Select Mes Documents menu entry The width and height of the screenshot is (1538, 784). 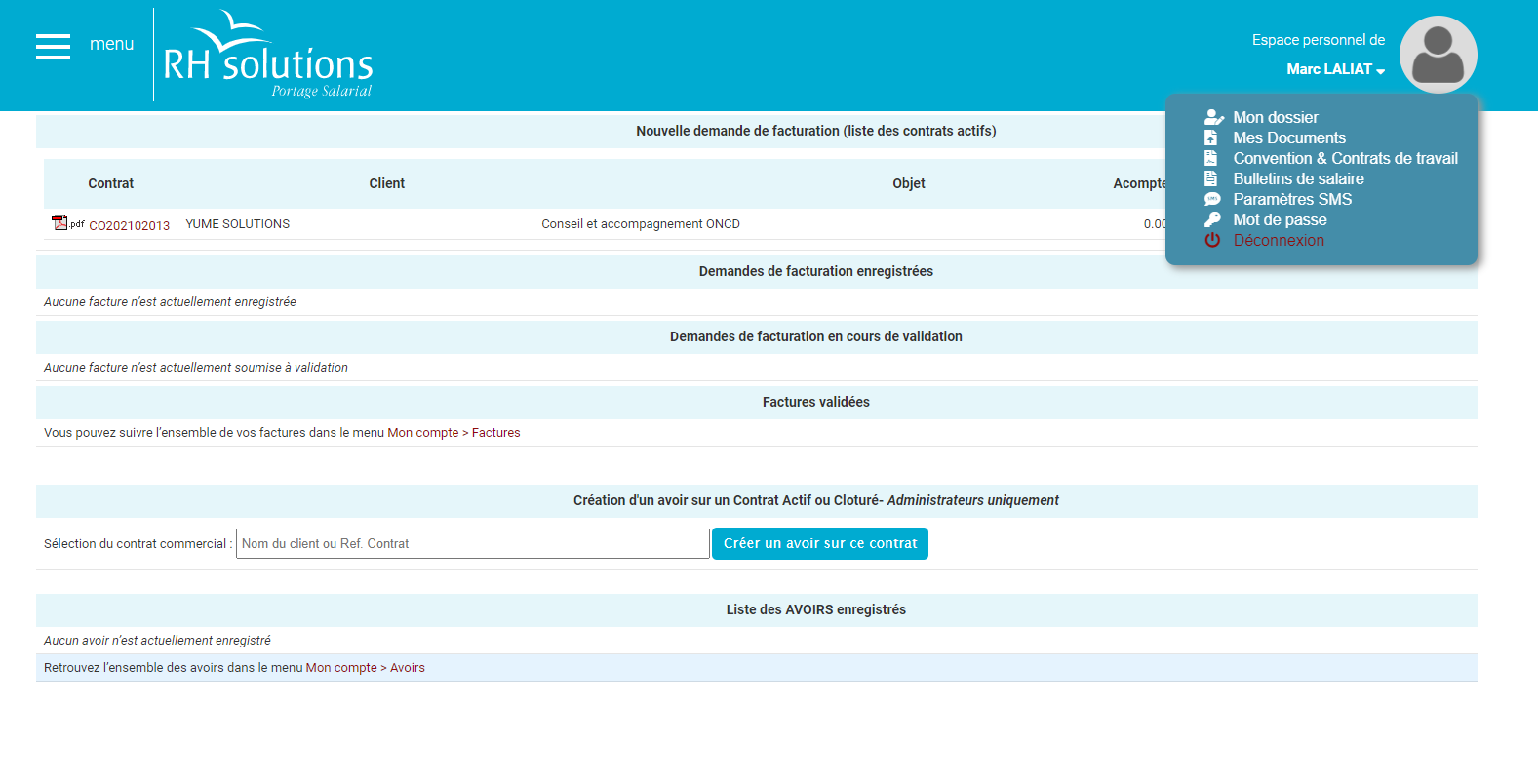(x=1289, y=137)
